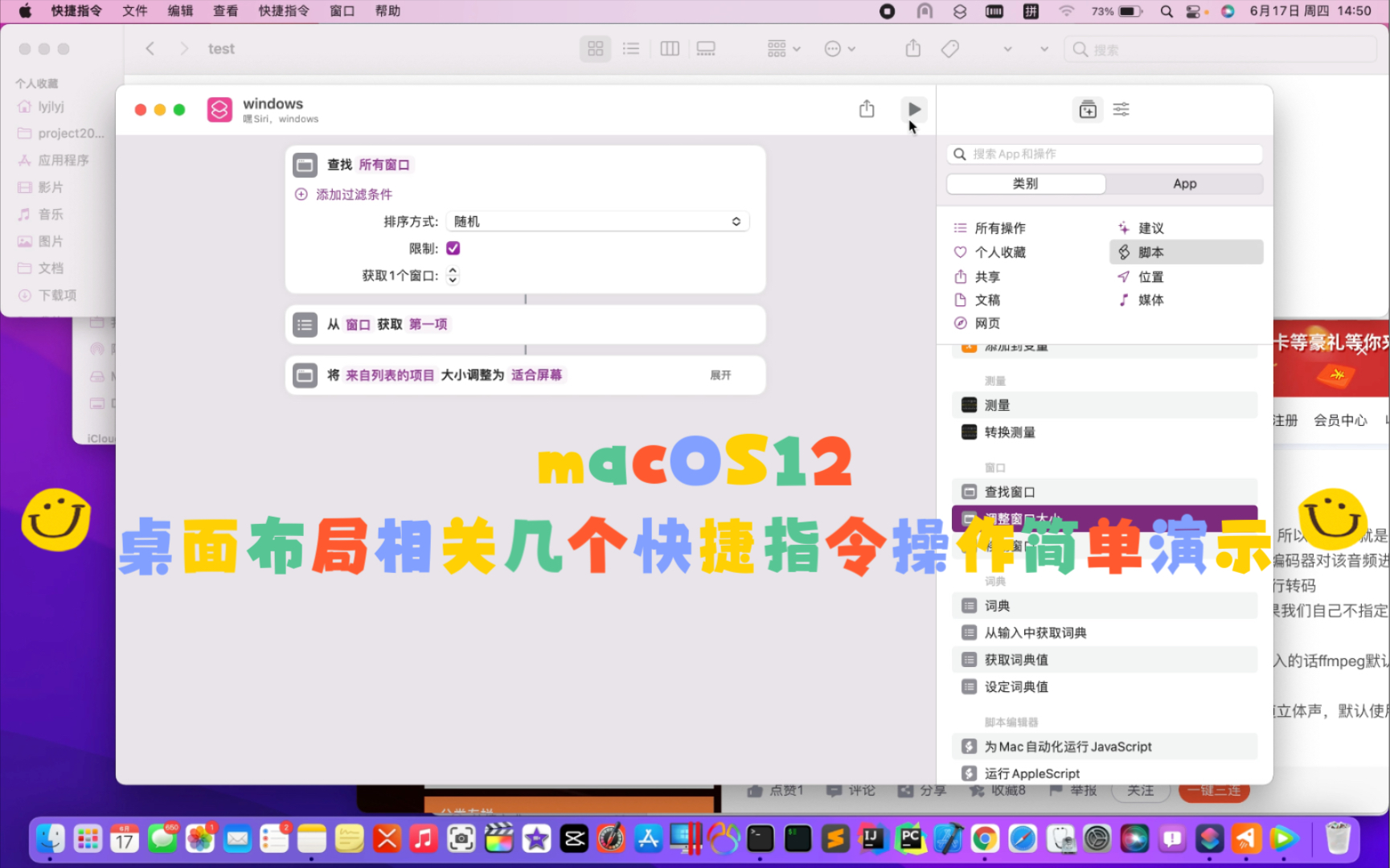Screen dimensions: 1390x868
Task: Open the action library panel icon
Action: pos(1087,109)
